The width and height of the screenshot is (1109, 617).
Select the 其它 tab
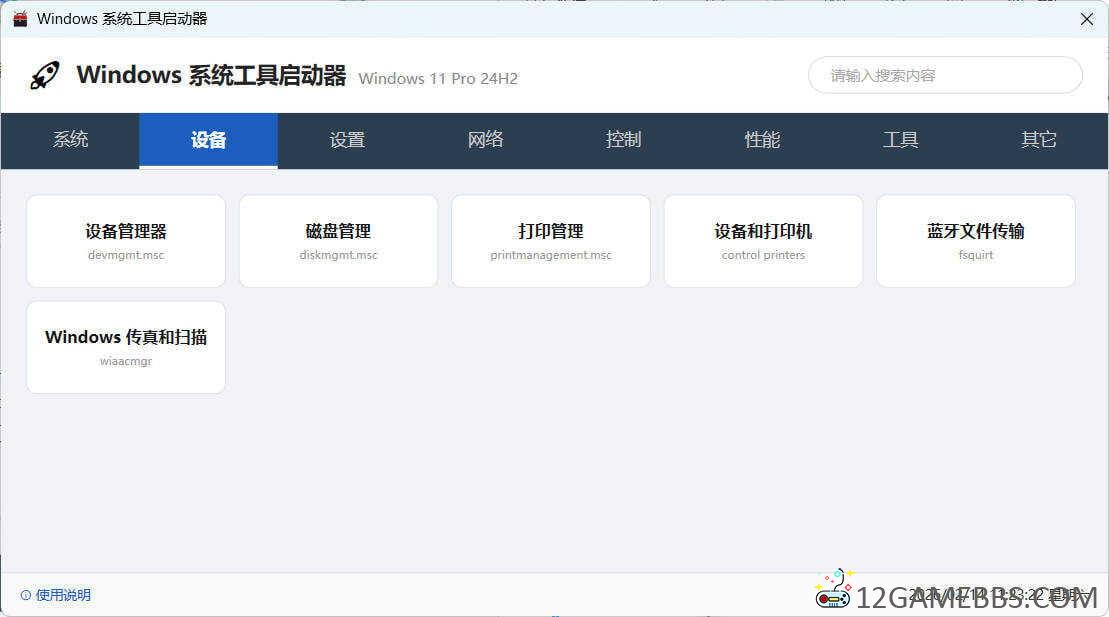[1038, 140]
